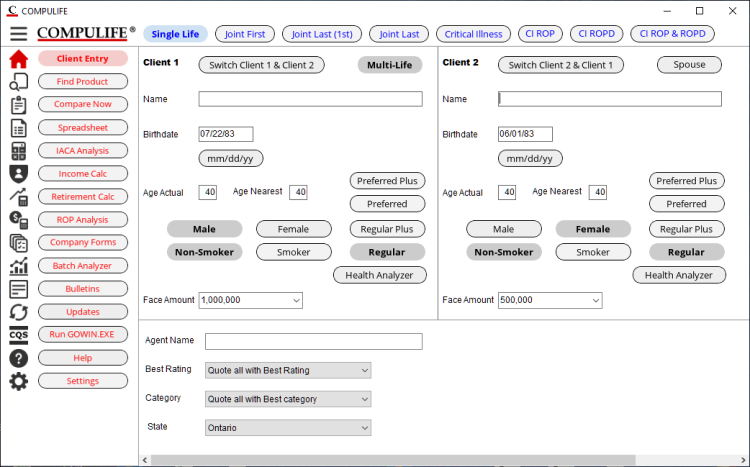This screenshot has height=467, width=750.
Task: Click the Bulletins text page icon
Action: 19,289
